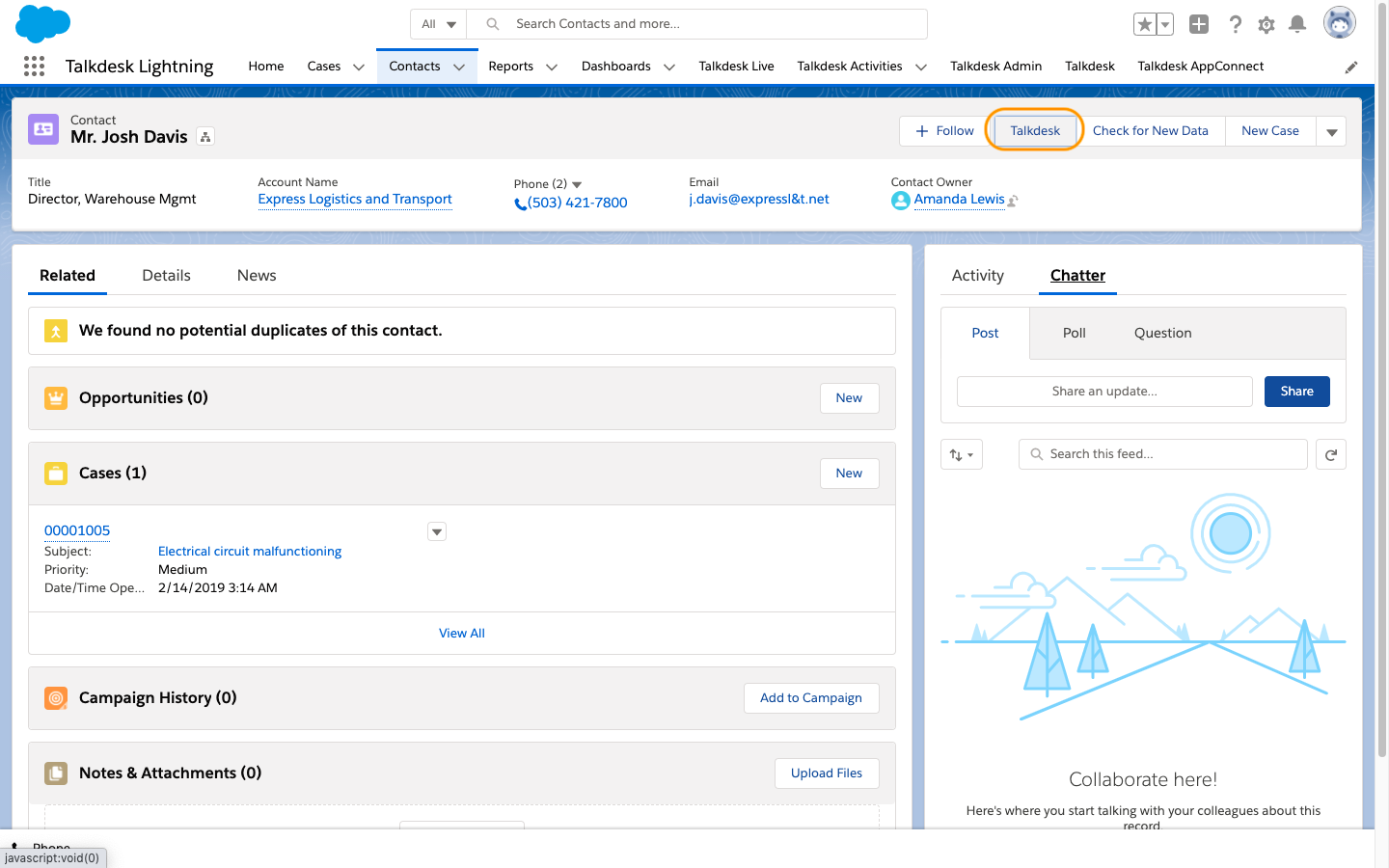Click the Contact record icon
Viewport: 1389px width, 868px height.
click(x=43, y=129)
